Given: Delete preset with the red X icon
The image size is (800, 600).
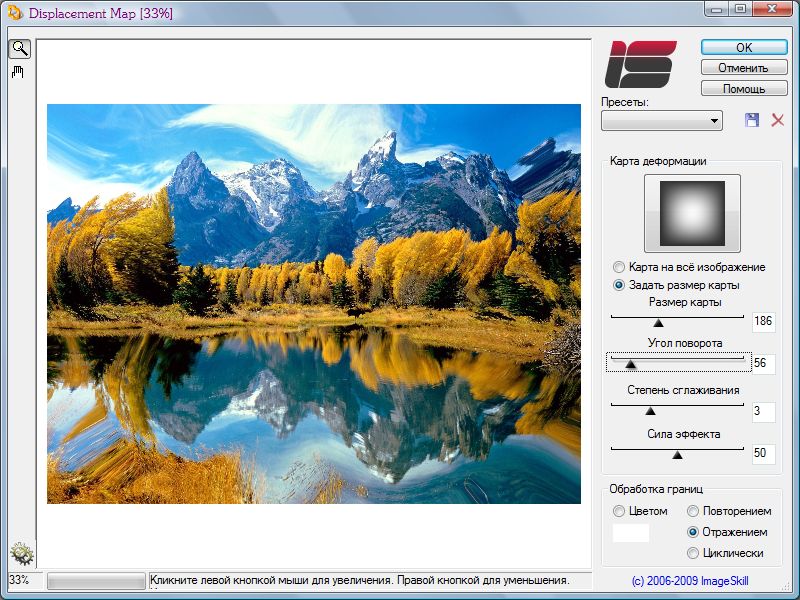Looking at the screenshot, I should 777,120.
